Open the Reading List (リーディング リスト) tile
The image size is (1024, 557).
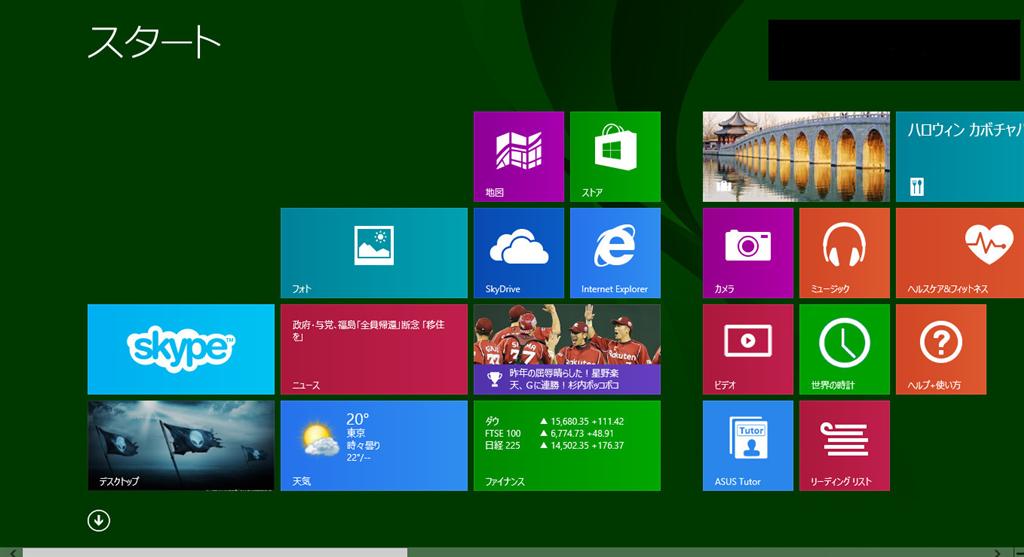pos(844,445)
